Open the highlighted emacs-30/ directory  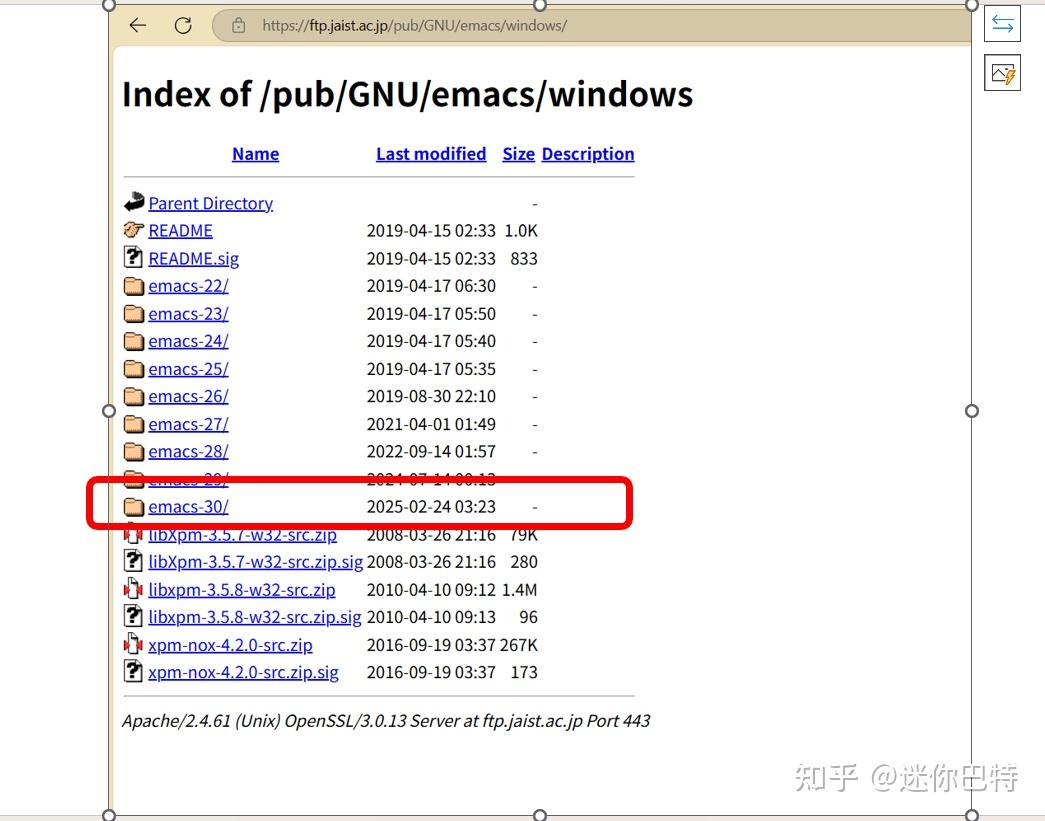[189, 507]
